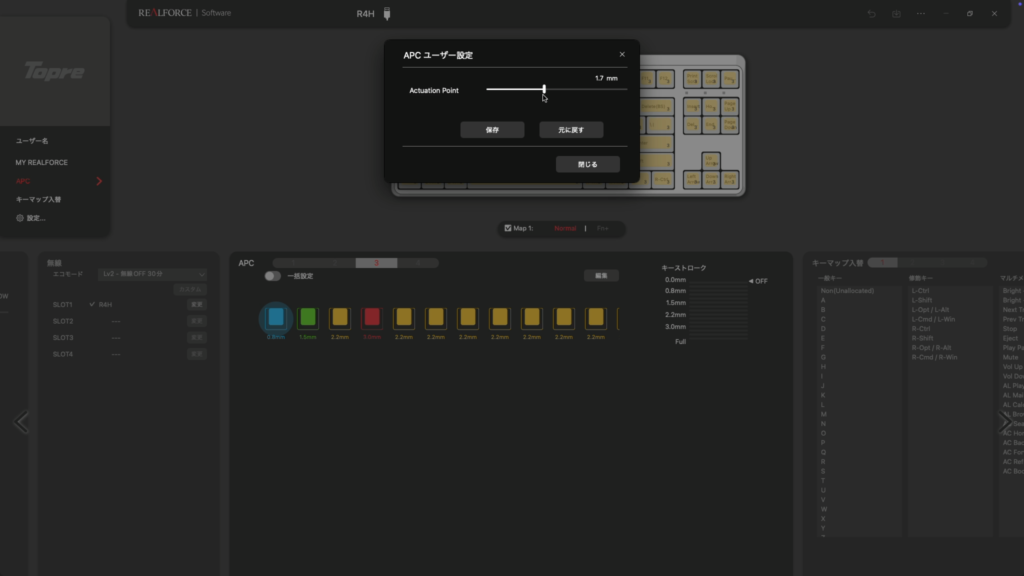This screenshot has width=1024, height=576.
Task: Select the green 1.5mm APC key icon
Action: 308,318
